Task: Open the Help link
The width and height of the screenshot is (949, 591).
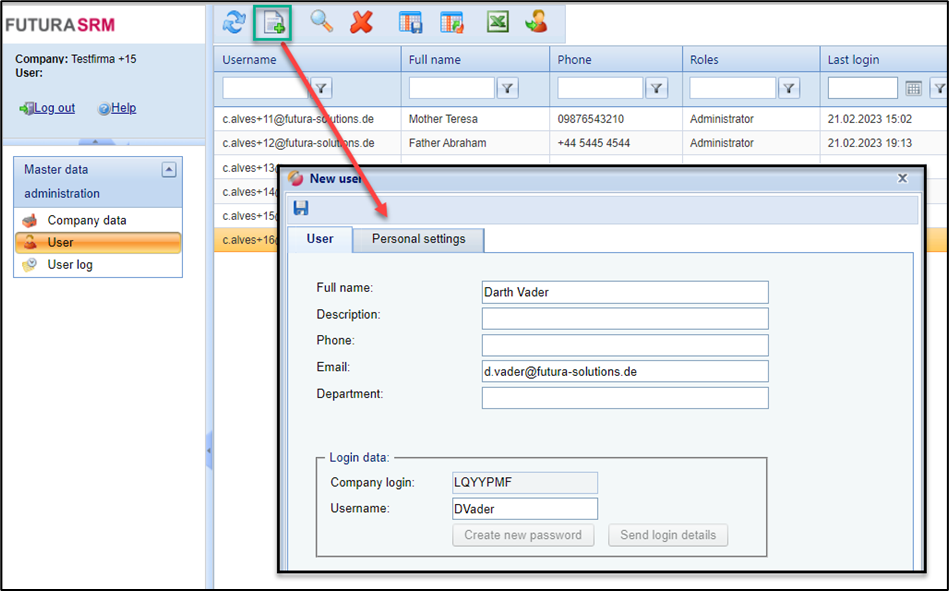Action: point(123,108)
